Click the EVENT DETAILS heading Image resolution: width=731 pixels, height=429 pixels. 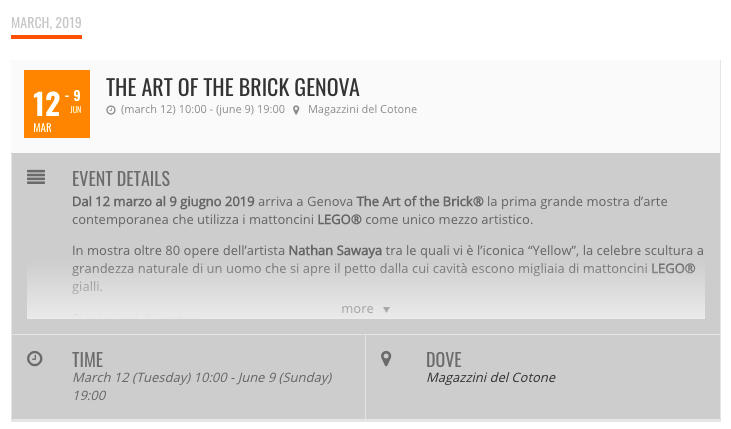[121, 179]
